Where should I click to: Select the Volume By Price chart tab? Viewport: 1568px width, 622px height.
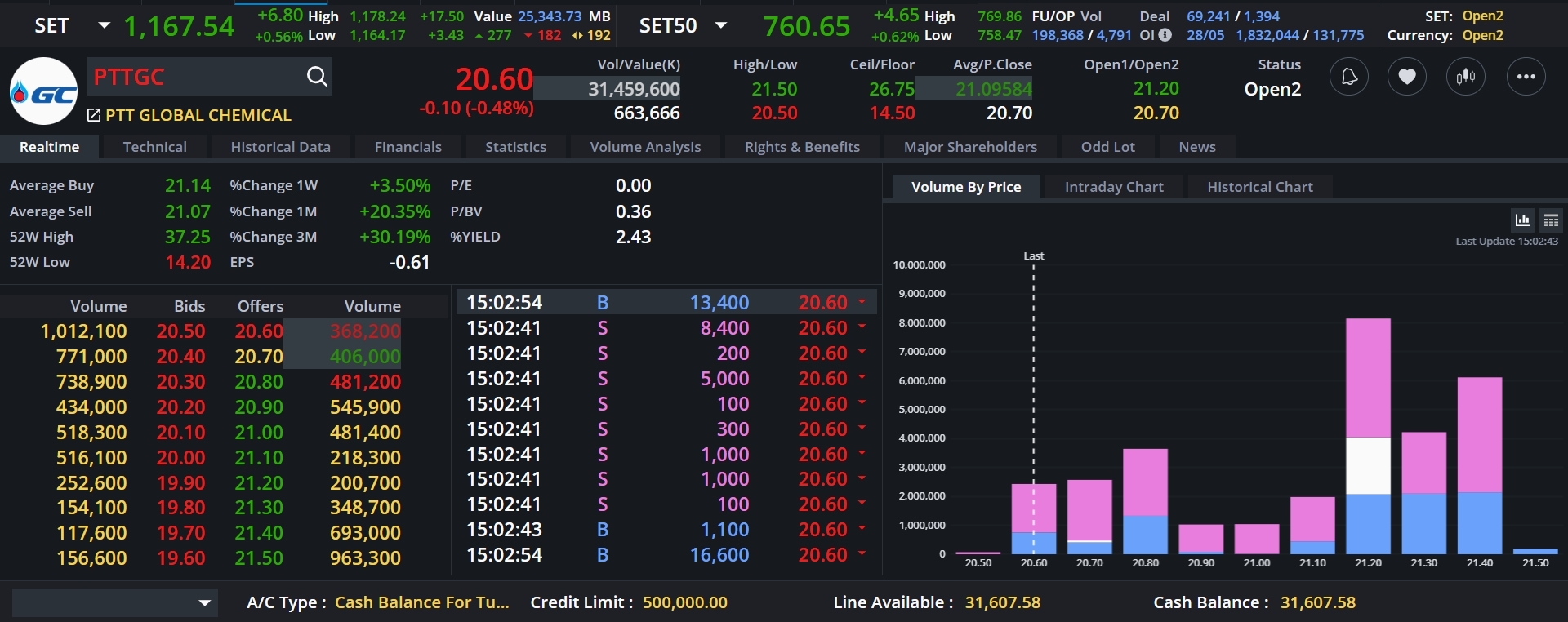tap(966, 187)
